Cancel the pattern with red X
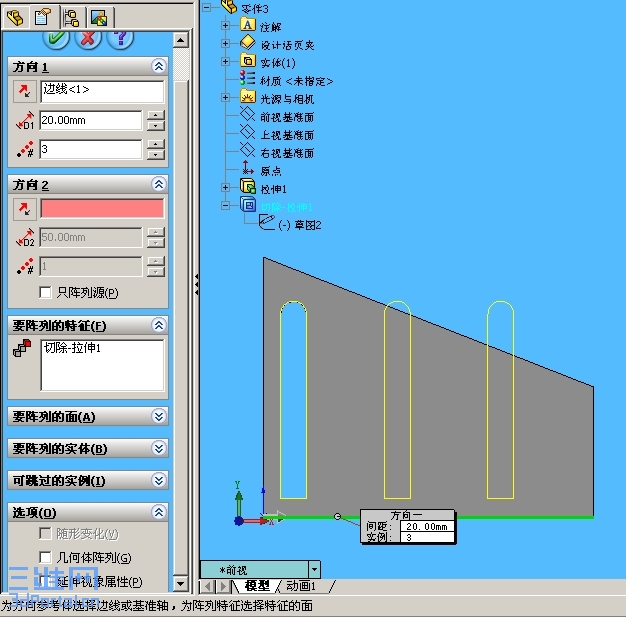The height and width of the screenshot is (617, 626). [x=88, y=38]
